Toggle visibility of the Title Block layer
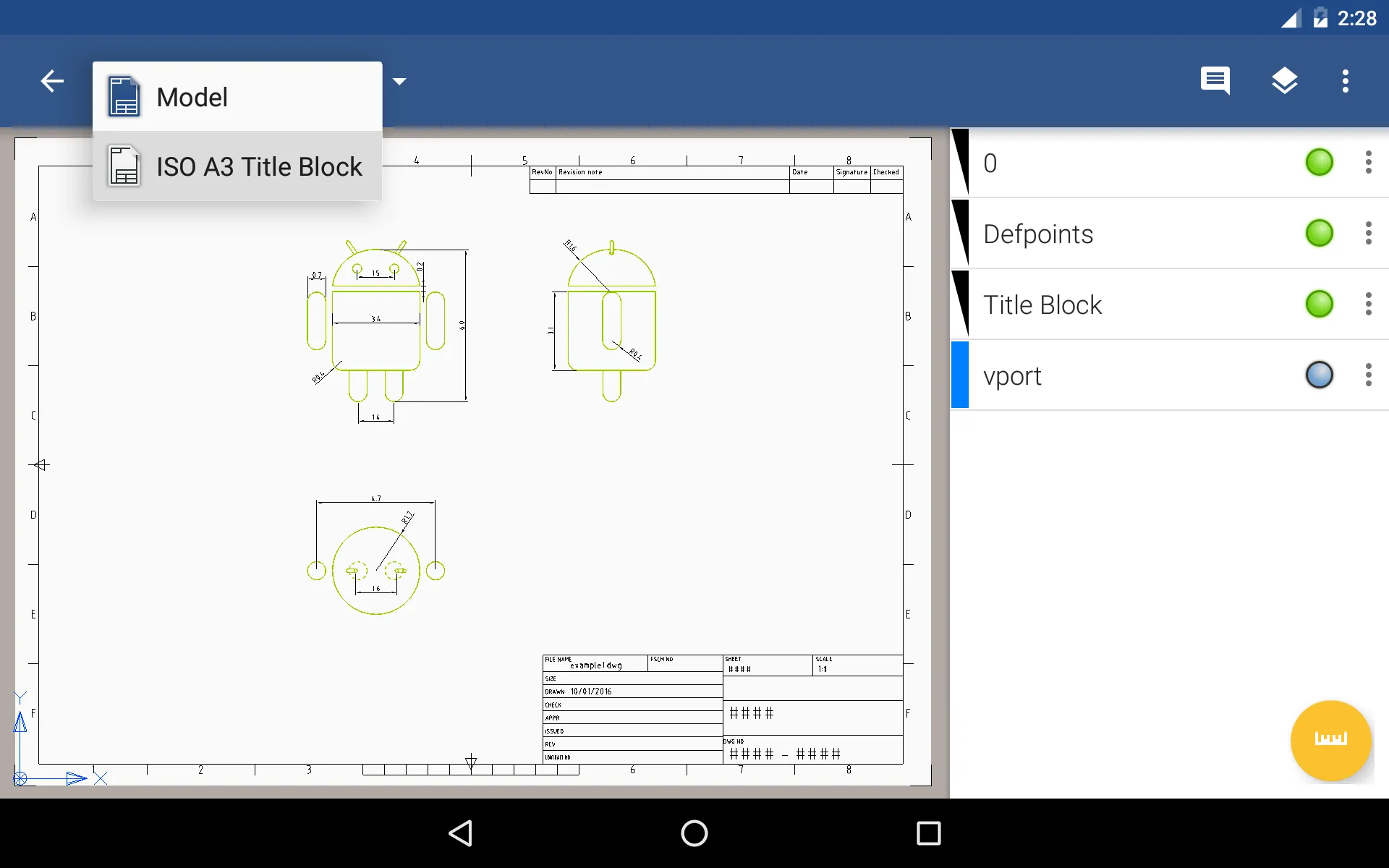 pos(1319,304)
